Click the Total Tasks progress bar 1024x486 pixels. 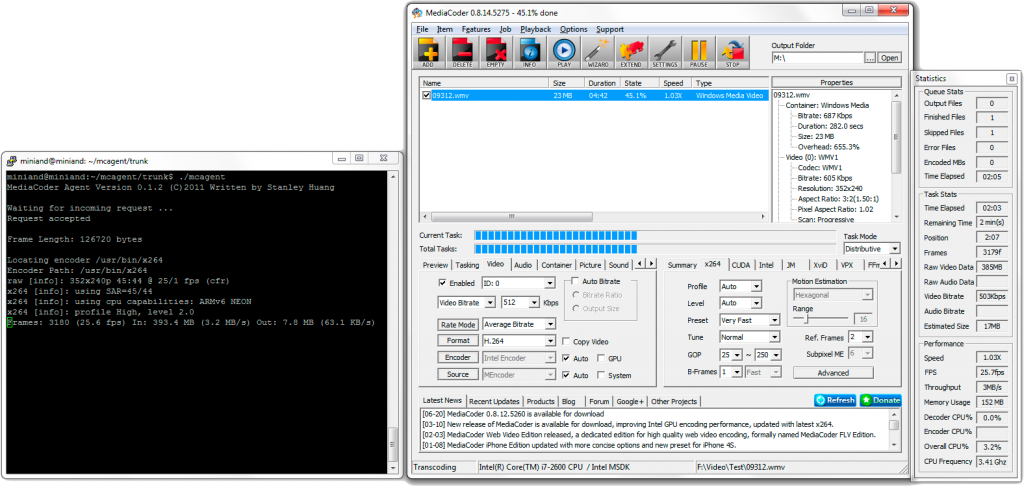tap(654, 249)
